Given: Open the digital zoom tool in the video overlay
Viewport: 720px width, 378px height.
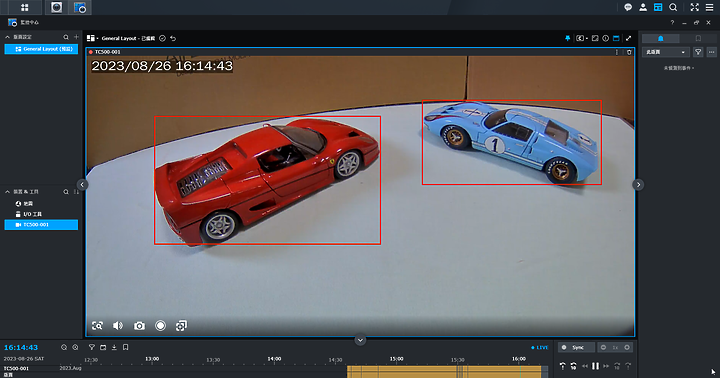Looking at the screenshot, I should 97,326.
